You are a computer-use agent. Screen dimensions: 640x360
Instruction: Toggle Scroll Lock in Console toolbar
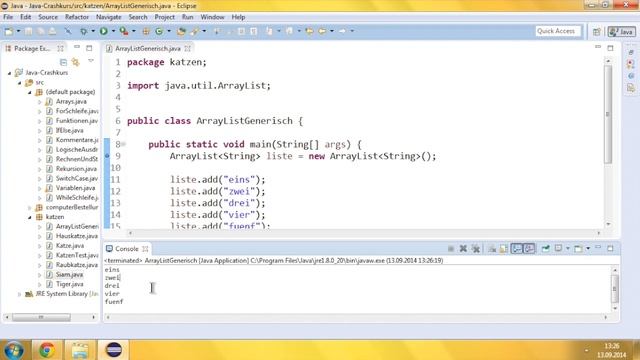pyautogui.click(x=504, y=249)
